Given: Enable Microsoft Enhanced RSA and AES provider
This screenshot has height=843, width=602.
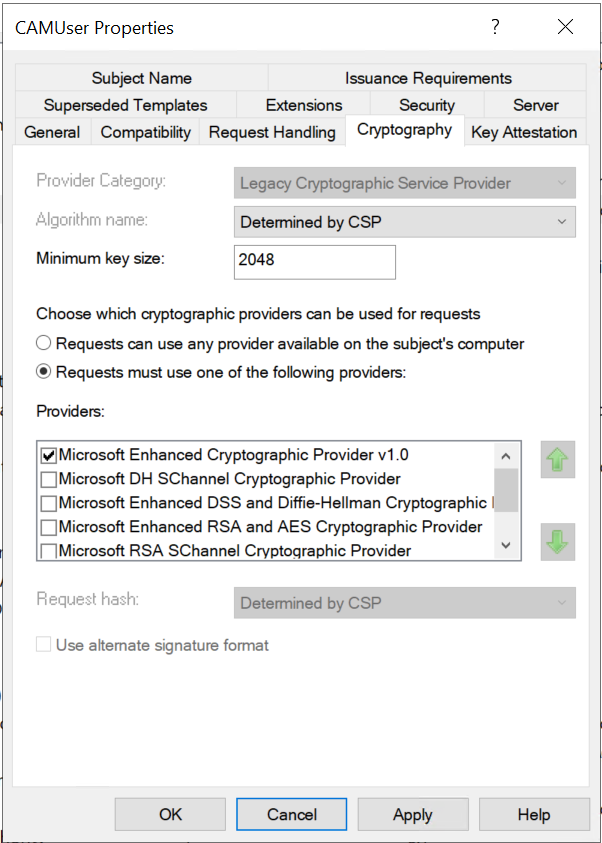Looking at the screenshot, I should [x=48, y=527].
